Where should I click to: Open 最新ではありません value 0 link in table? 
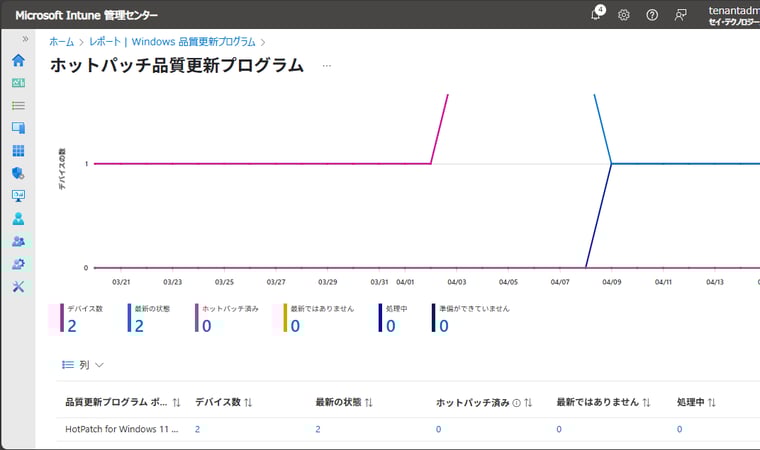click(559, 429)
